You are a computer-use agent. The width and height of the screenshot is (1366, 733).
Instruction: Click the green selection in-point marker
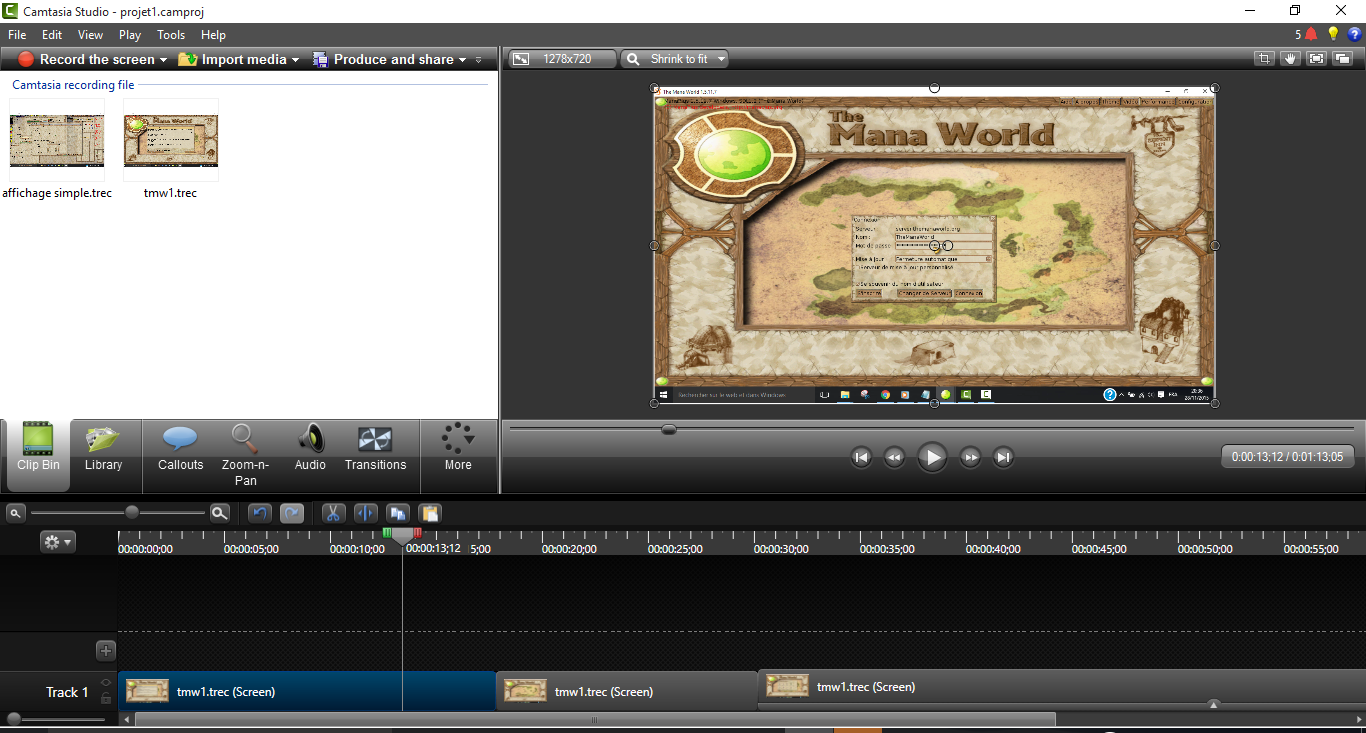pyautogui.click(x=387, y=533)
